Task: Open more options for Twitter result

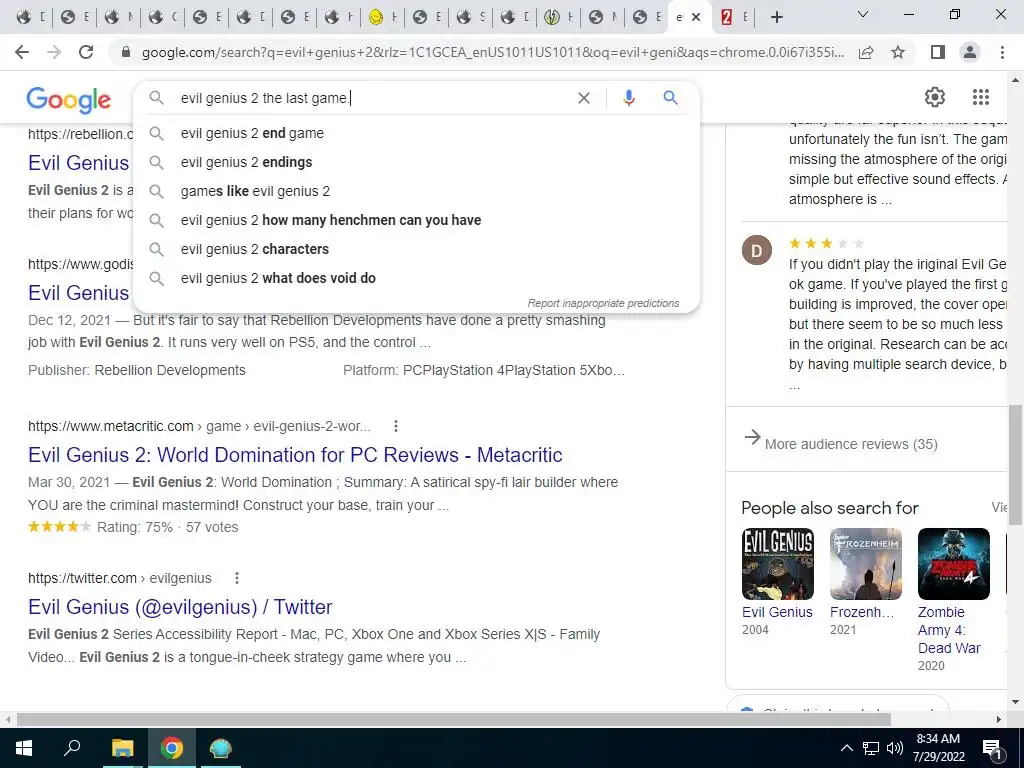Action: [237, 578]
